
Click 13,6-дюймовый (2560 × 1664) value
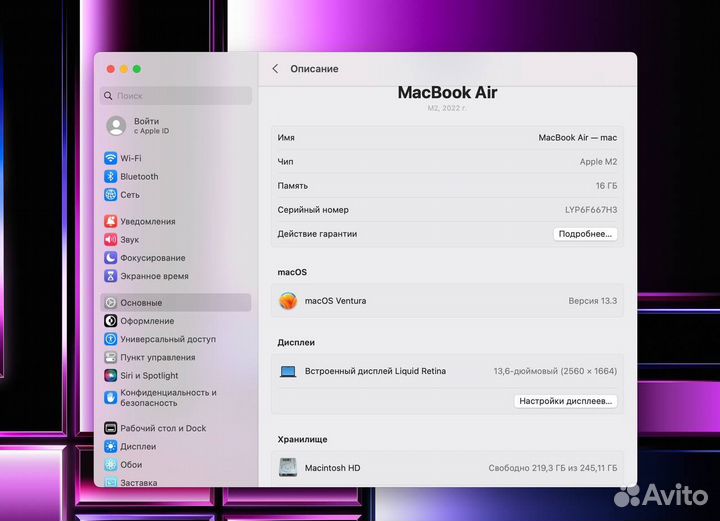pos(555,371)
